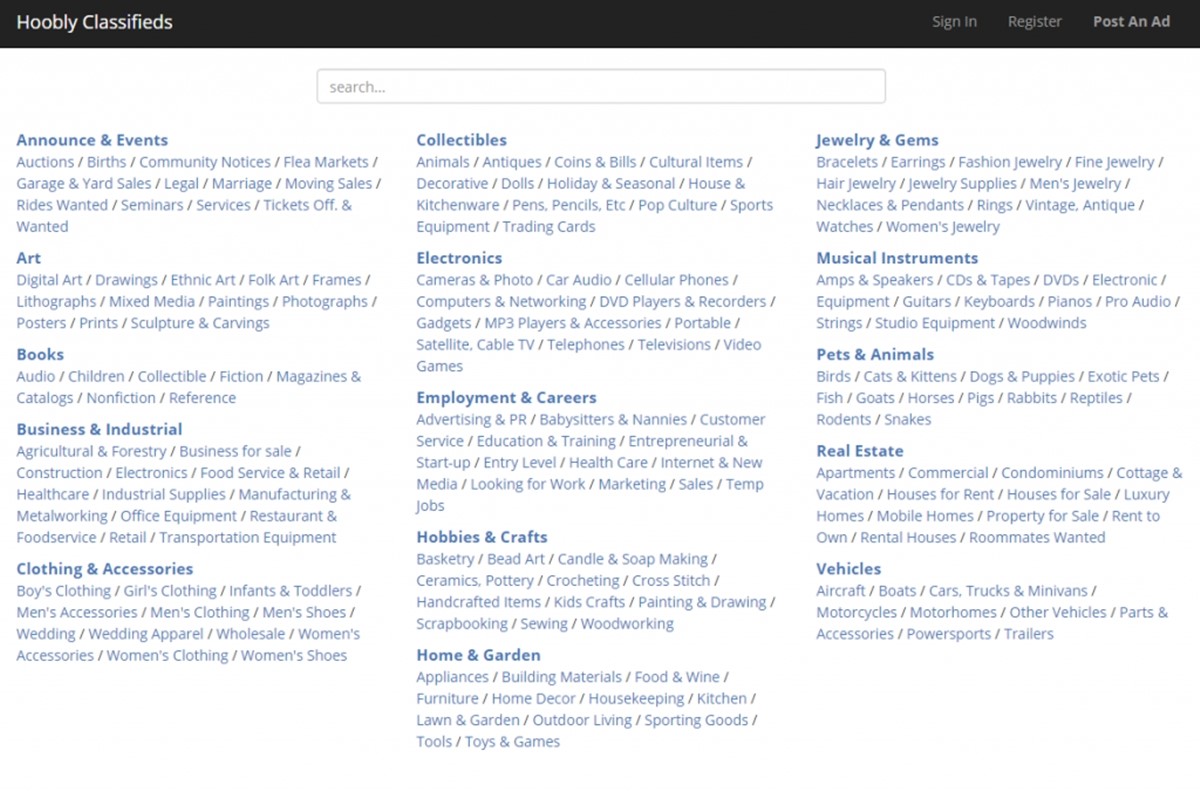This screenshot has width=1200, height=791.
Task: Open the Sign In page
Action: 954,22
